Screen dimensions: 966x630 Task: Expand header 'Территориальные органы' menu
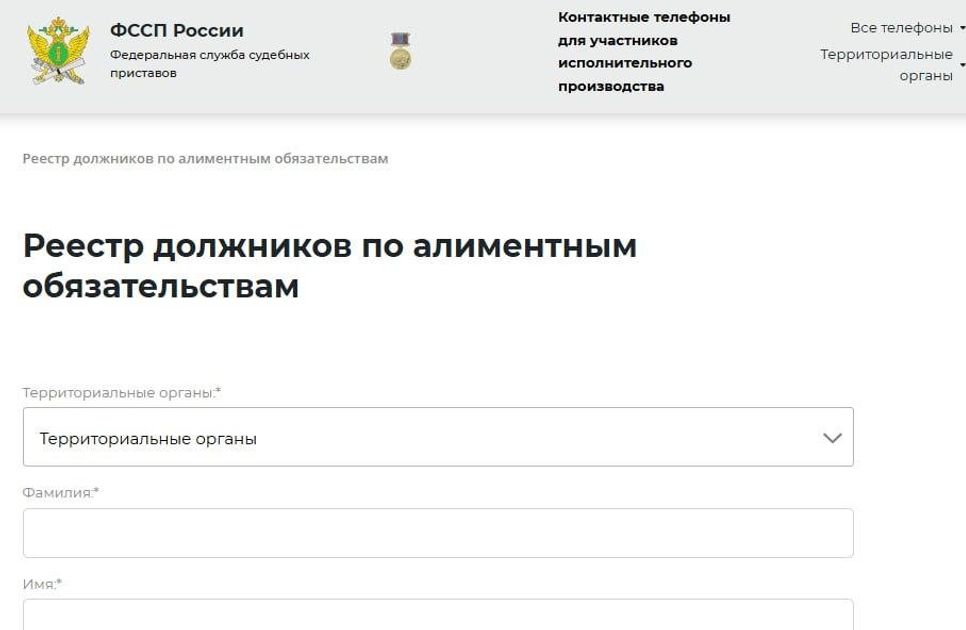[891, 65]
